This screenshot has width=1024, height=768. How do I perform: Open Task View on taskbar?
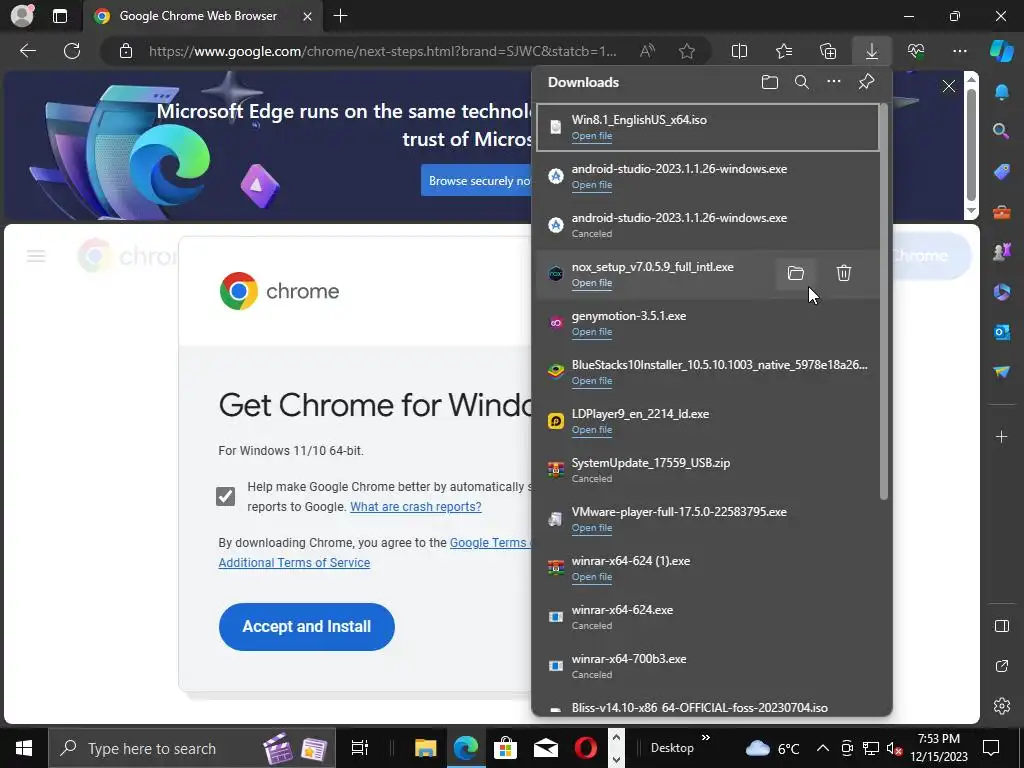point(359,748)
